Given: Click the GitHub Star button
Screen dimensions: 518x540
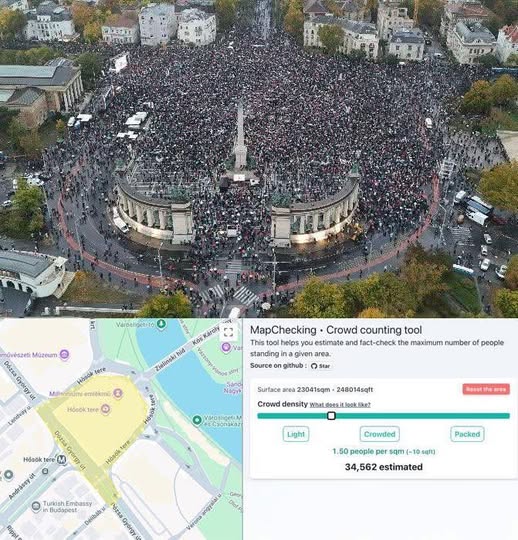Looking at the screenshot, I should pyautogui.click(x=320, y=366).
